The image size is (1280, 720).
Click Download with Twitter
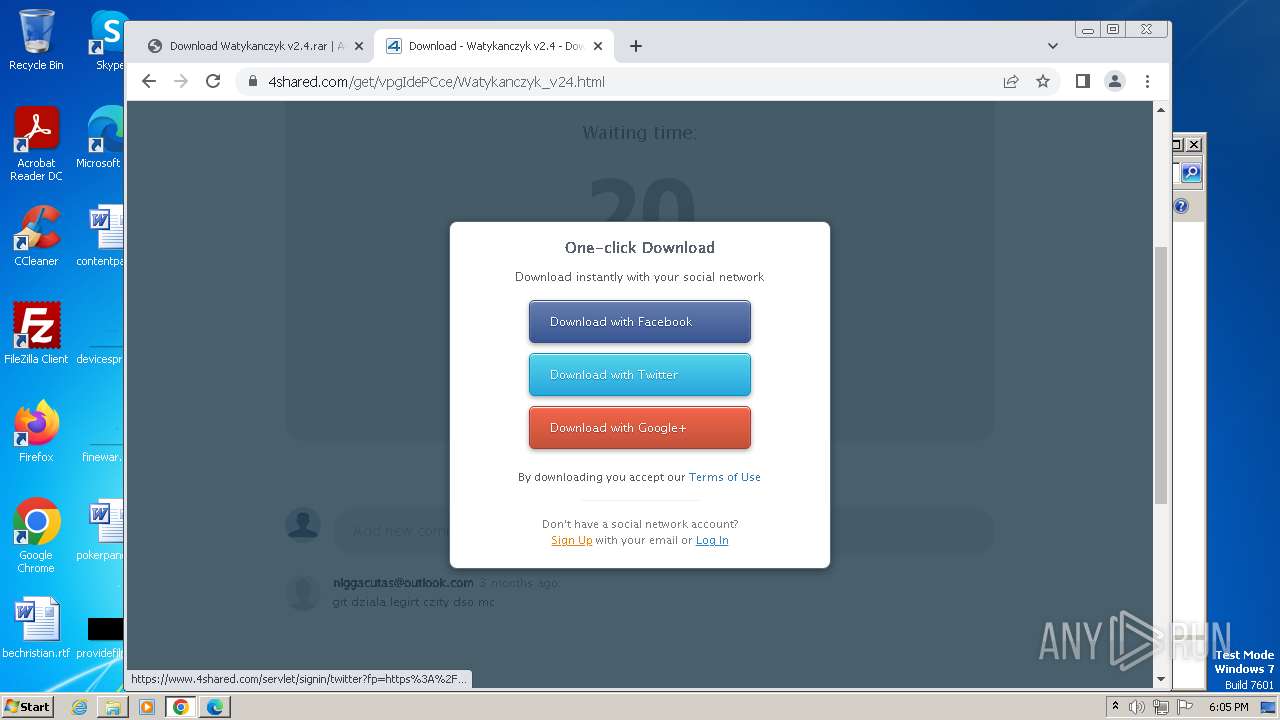point(640,375)
